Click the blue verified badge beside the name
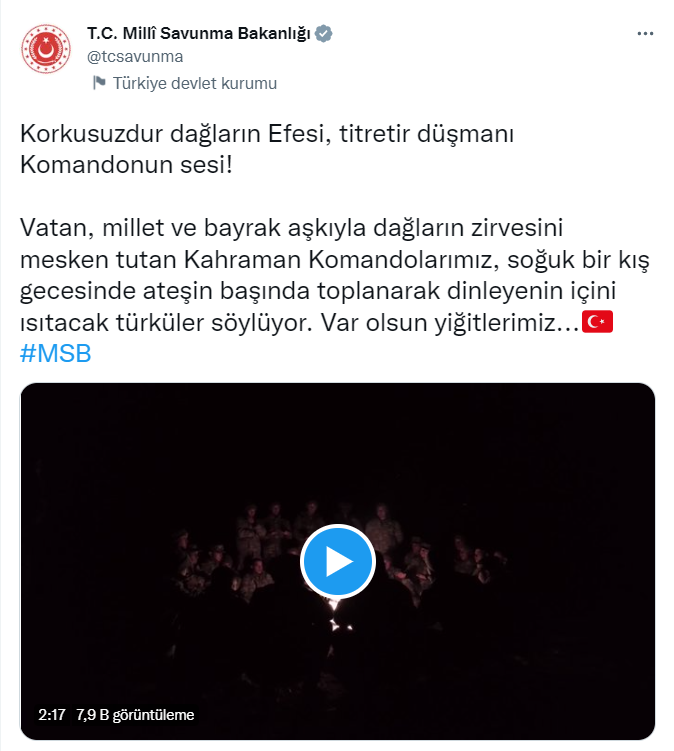 pyautogui.click(x=324, y=34)
